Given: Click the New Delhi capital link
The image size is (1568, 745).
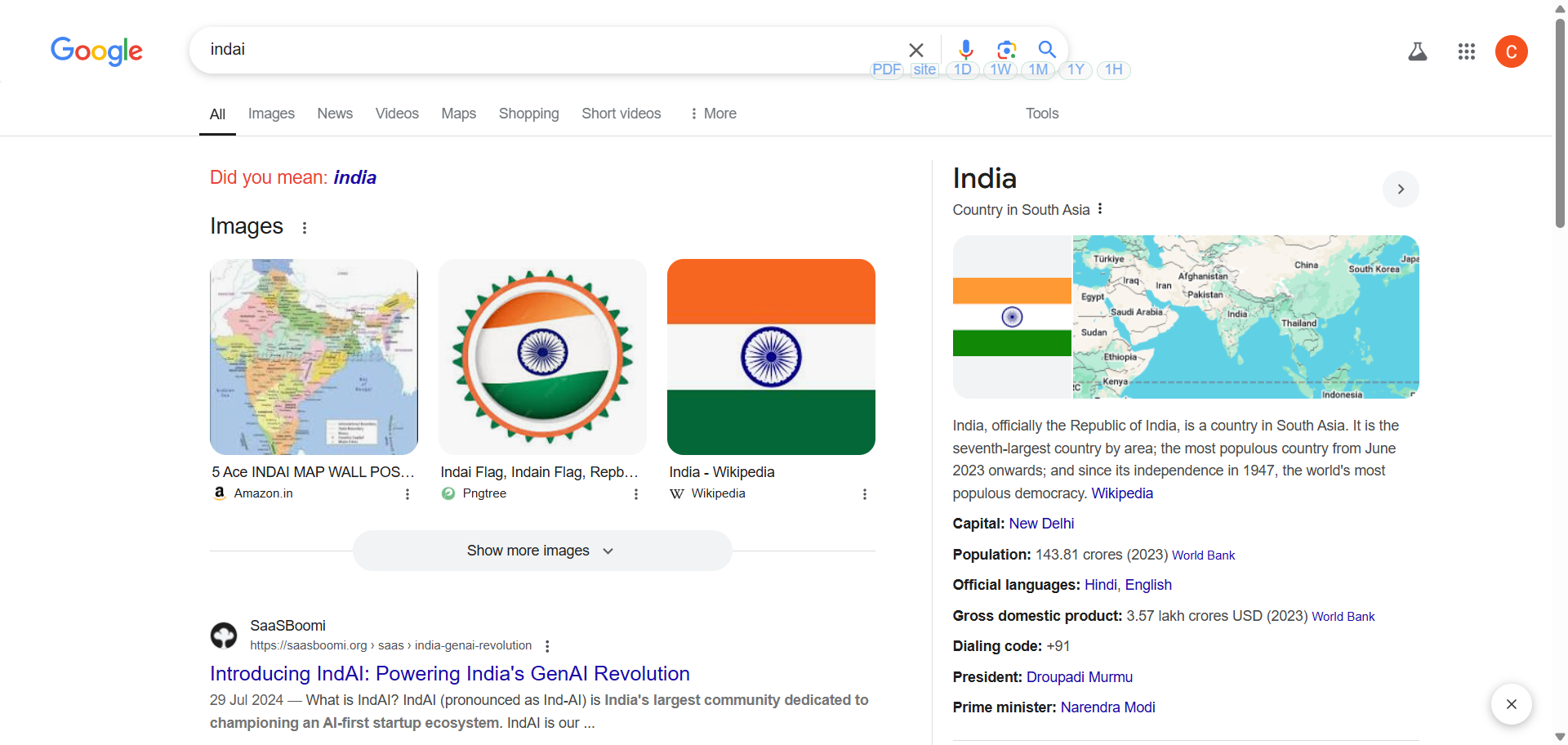Looking at the screenshot, I should 1041,524.
